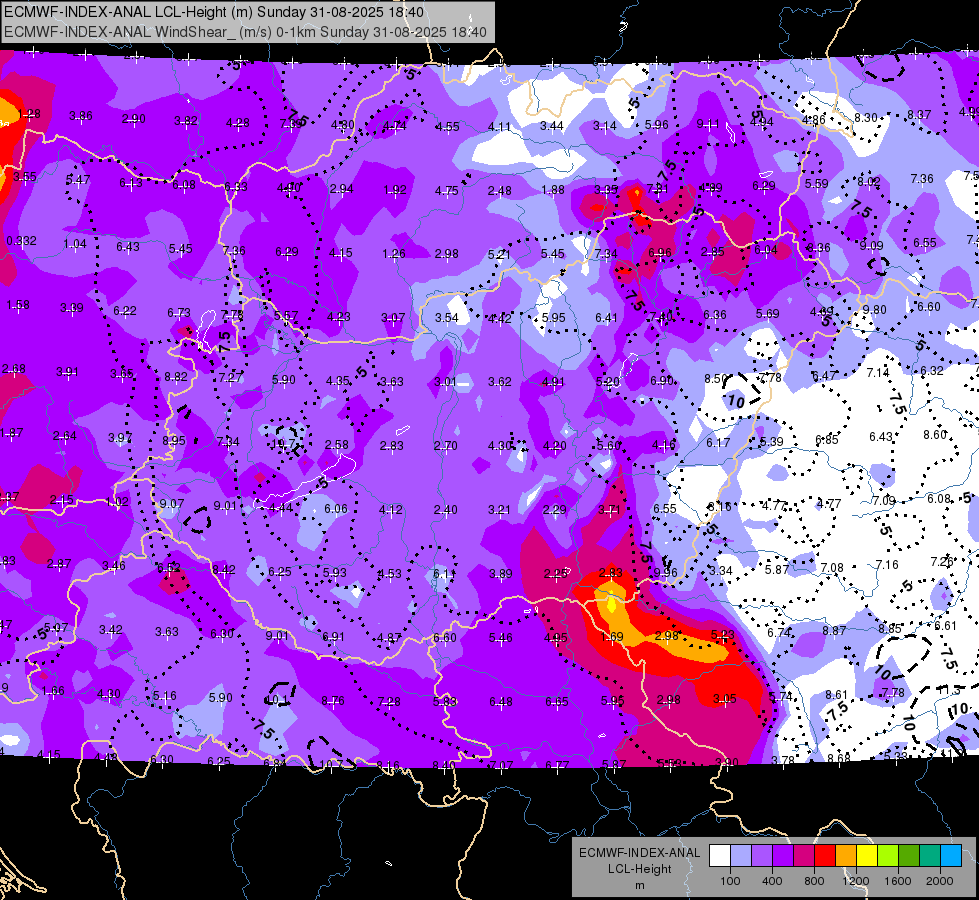This screenshot has height=900, width=979.
Task: Click the wind shear value 19.7
Action: tap(283, 444)
